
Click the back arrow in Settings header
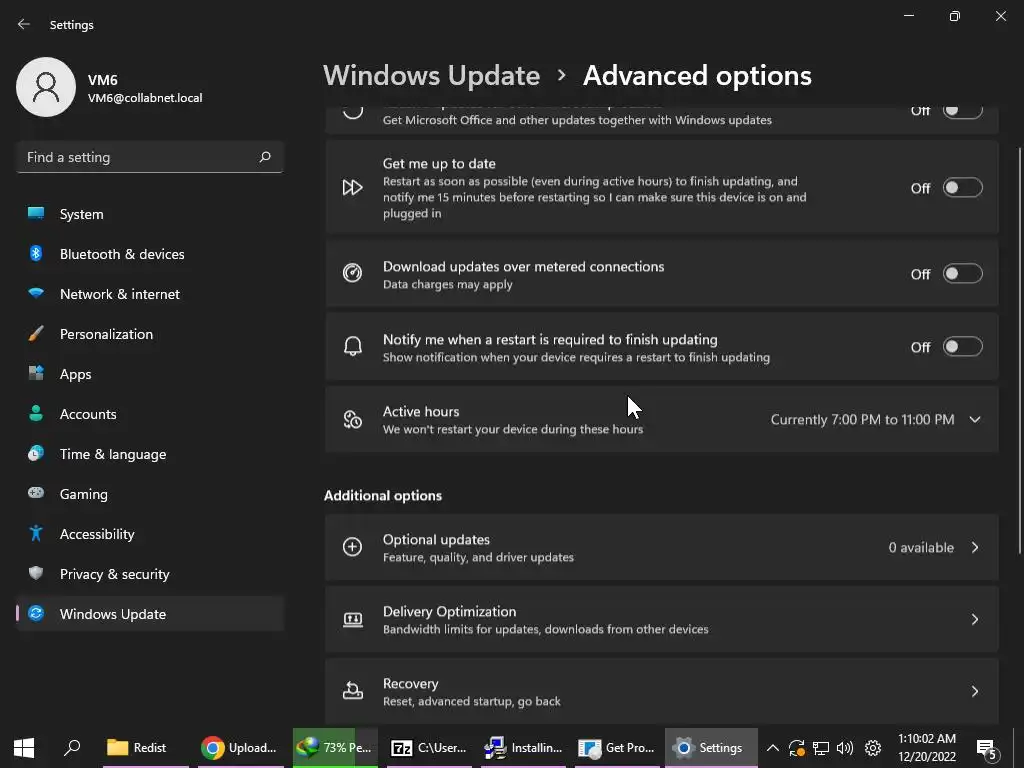click(x=24, y=24)
